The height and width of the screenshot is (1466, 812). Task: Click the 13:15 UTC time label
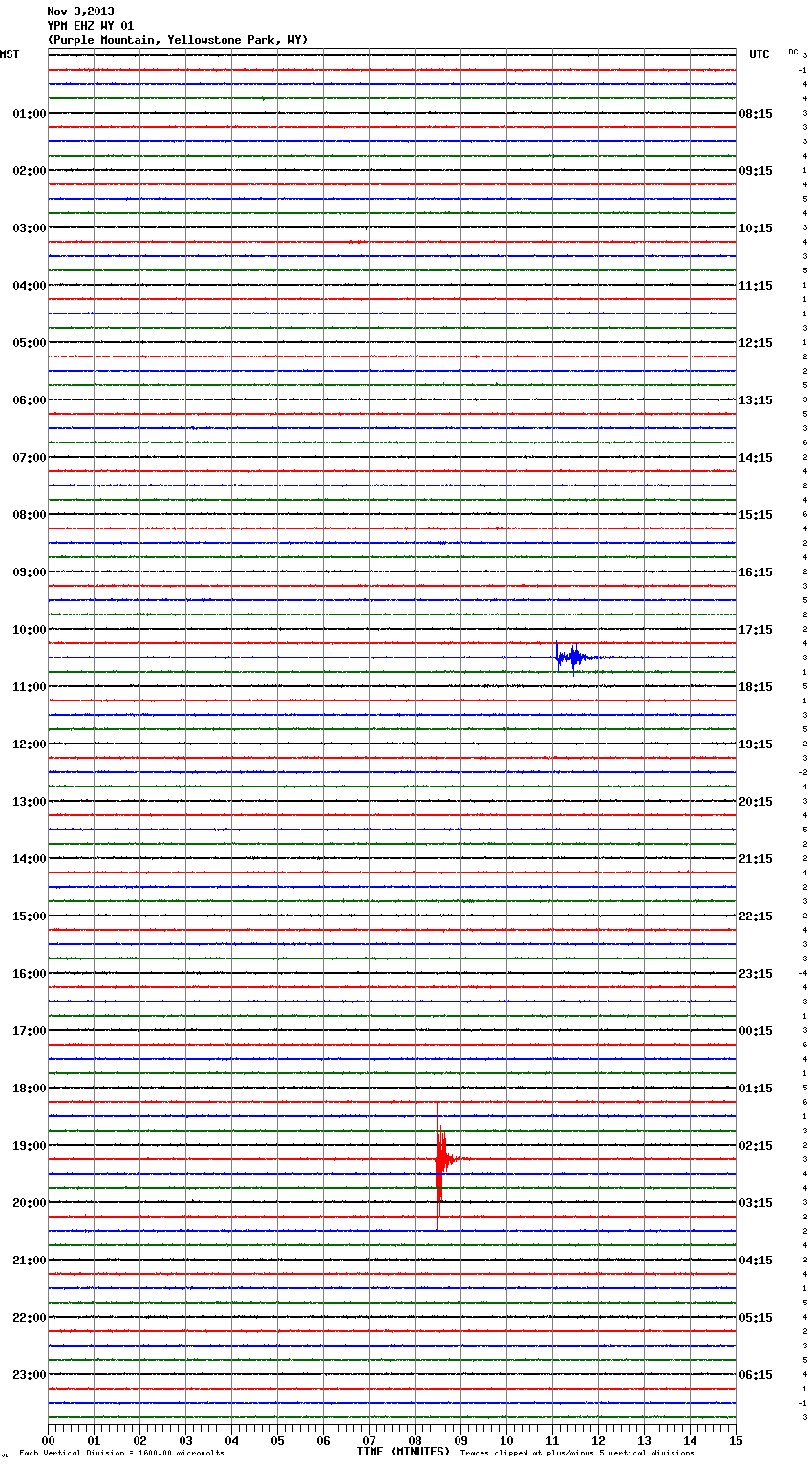(756, 400)
